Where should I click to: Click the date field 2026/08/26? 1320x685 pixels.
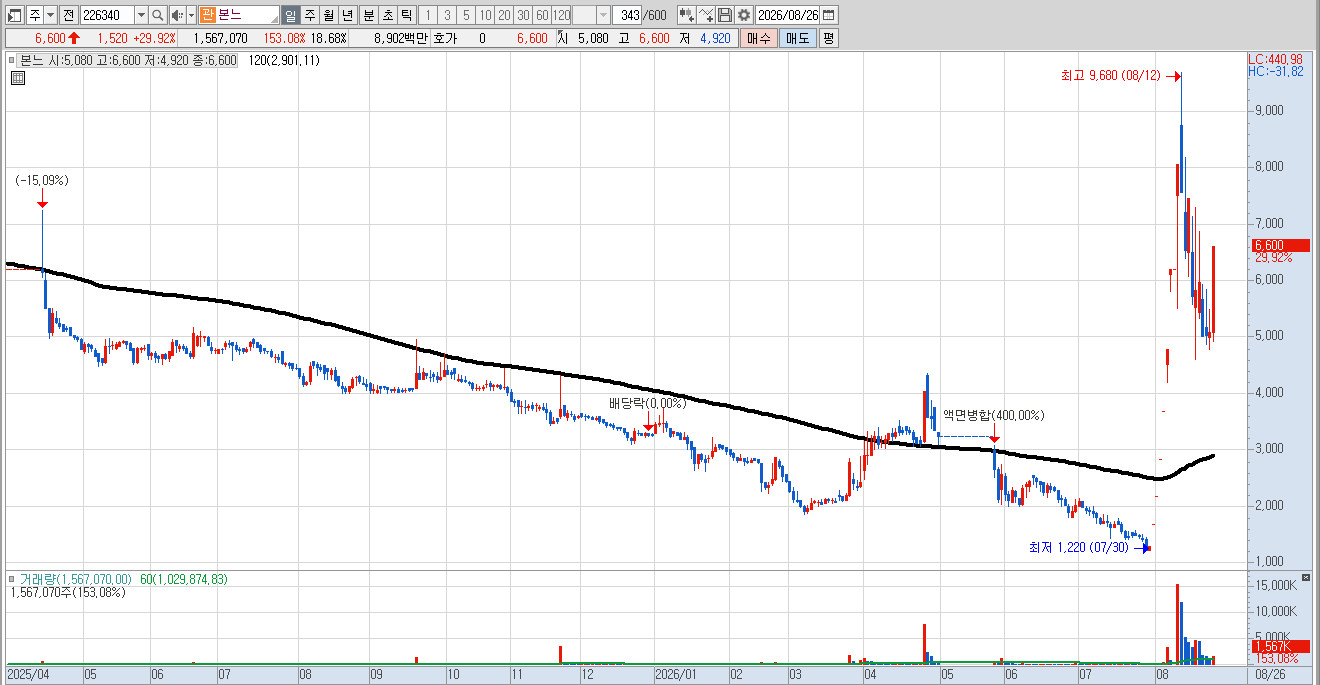(788, 15)
